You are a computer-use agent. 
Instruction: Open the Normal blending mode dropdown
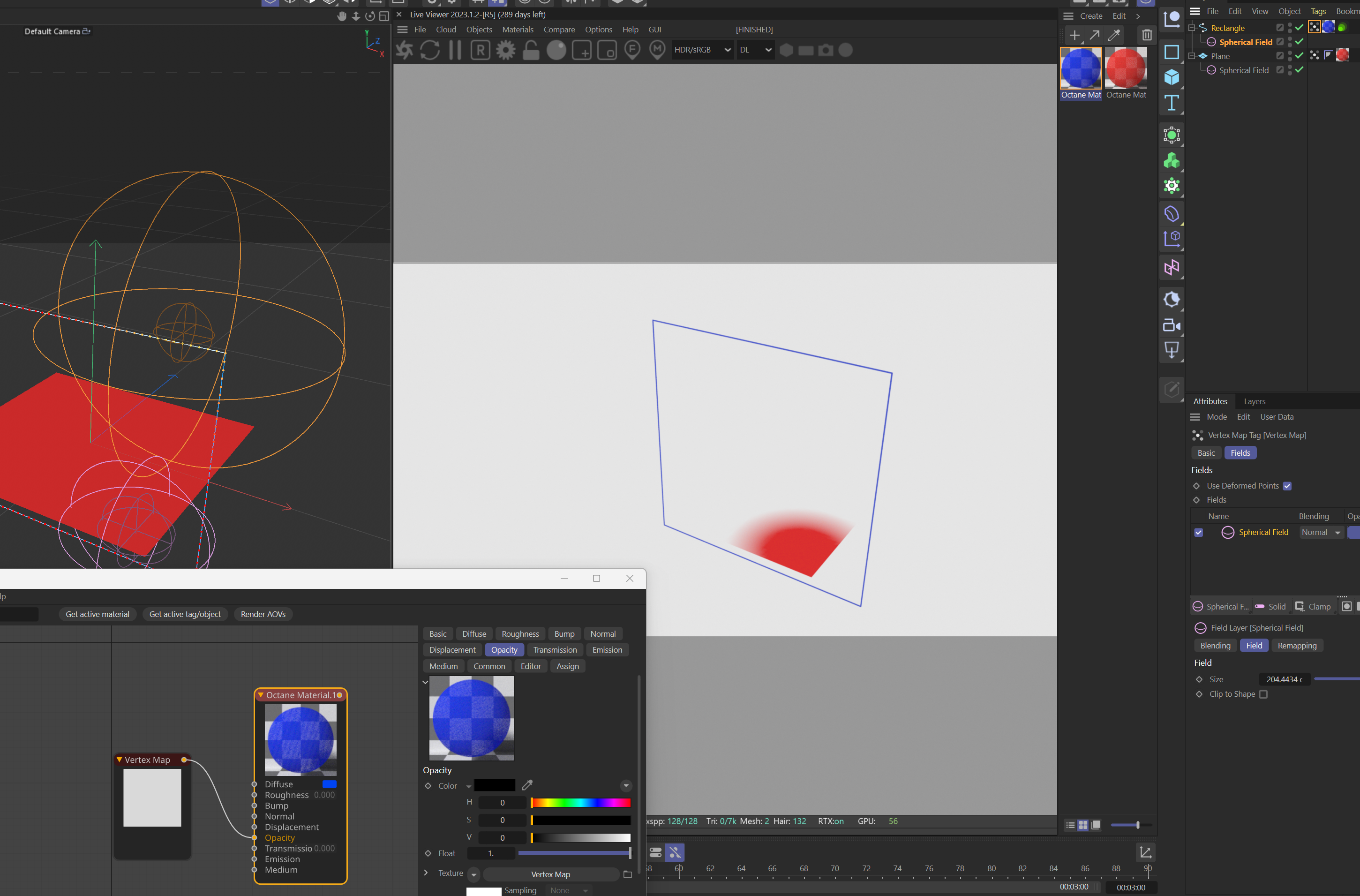[1321, 532]
